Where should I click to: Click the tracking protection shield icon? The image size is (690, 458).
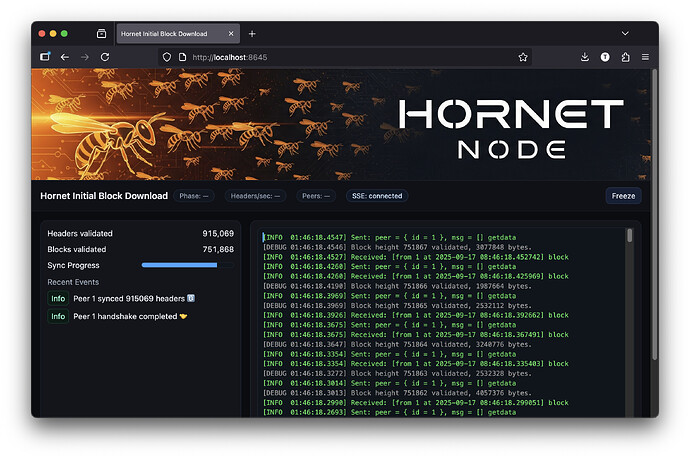pos(166,58)
